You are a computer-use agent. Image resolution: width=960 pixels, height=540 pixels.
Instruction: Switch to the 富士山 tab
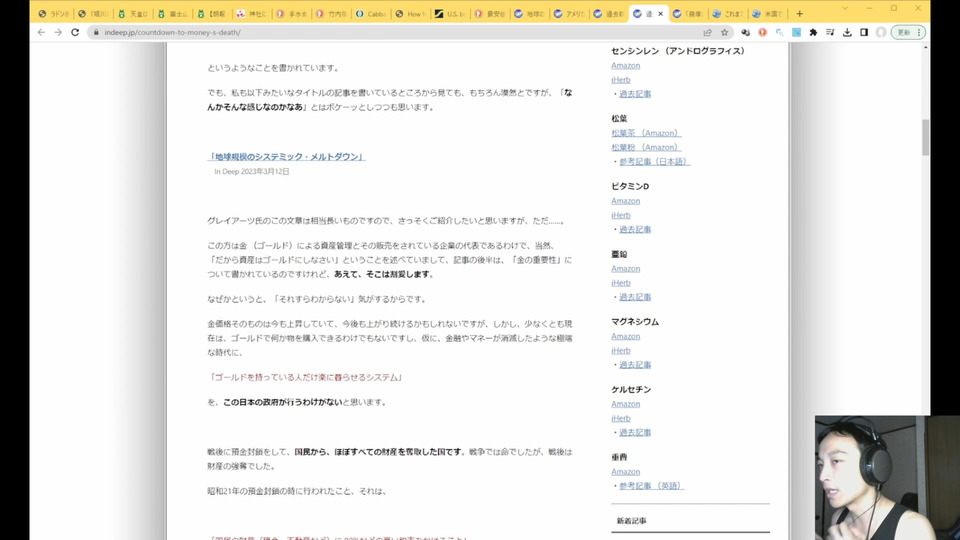pos(173,13)
